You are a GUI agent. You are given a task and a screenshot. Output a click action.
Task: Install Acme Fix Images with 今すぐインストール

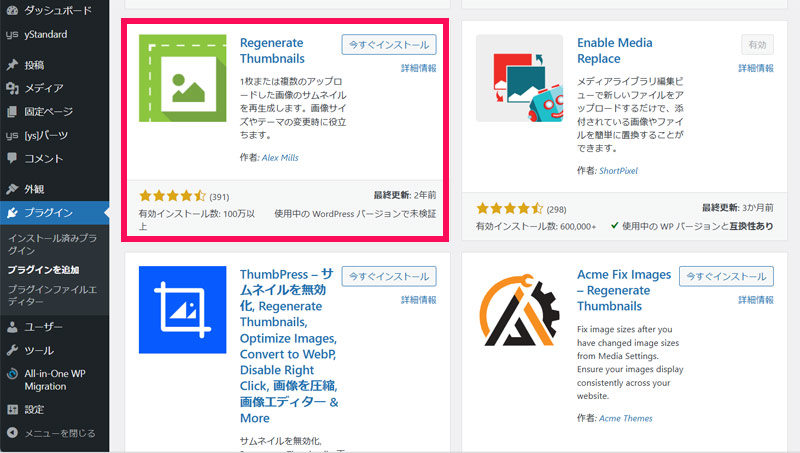pos(726,276)
